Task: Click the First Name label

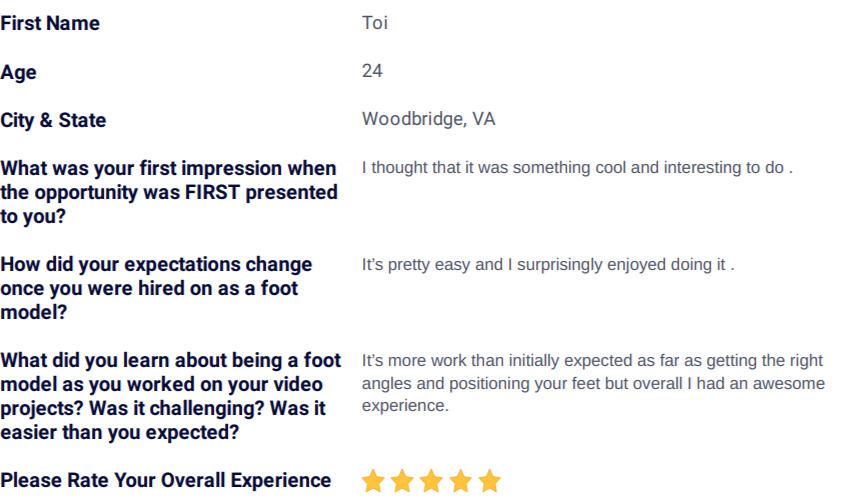Action: pos(50,24)
